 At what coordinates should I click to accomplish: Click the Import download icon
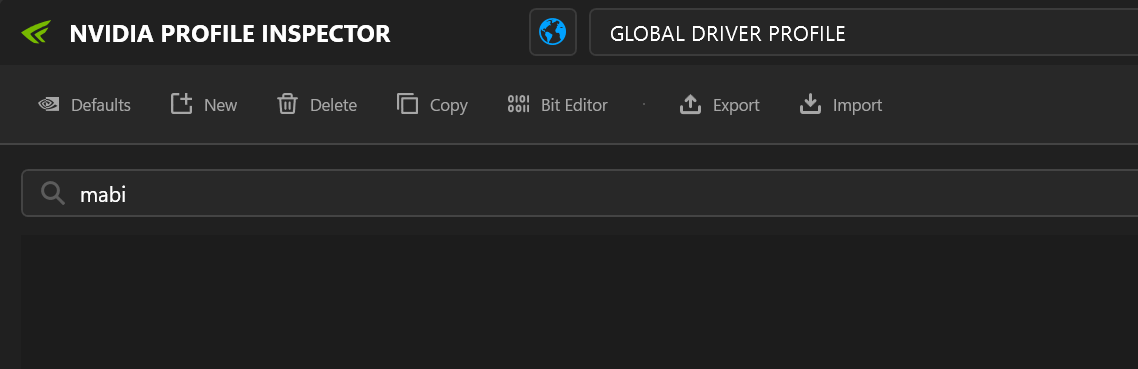pos(810,104)
